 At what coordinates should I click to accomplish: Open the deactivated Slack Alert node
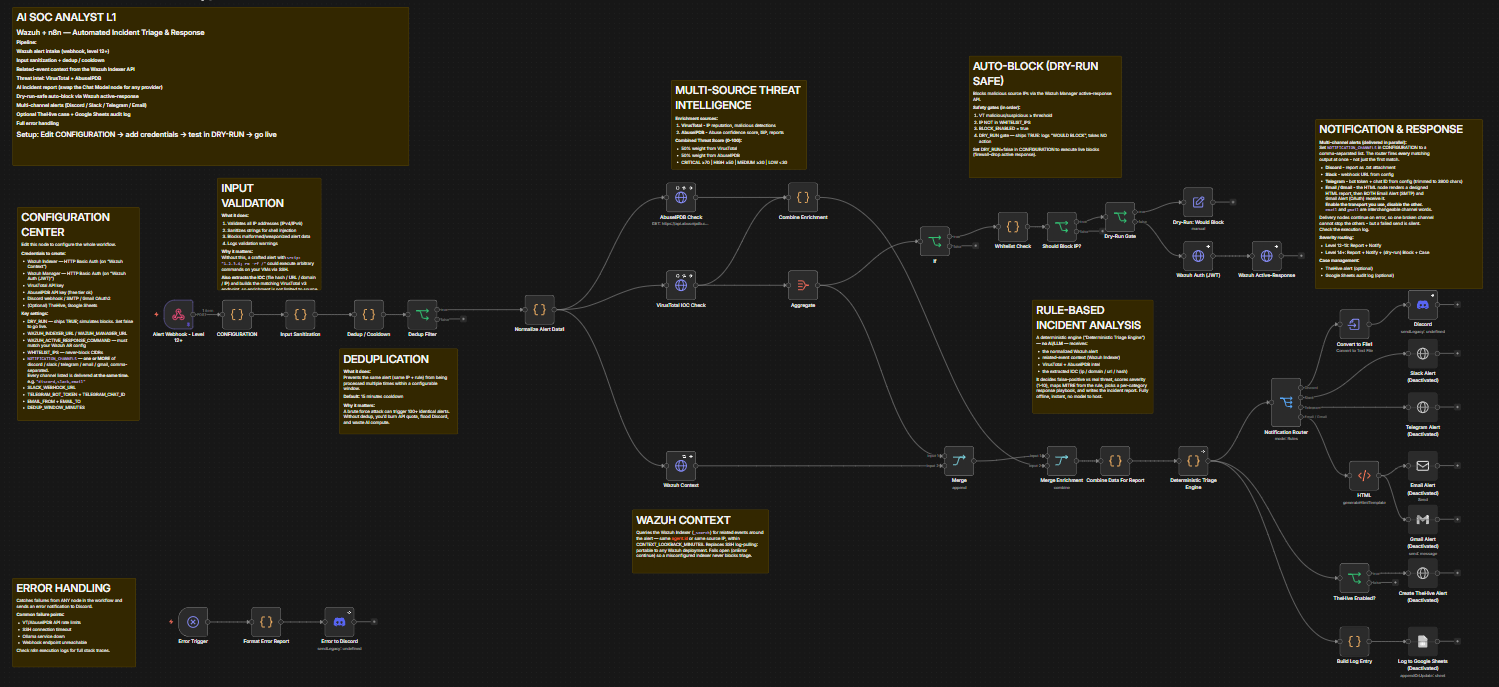(x=1422, y=354)
